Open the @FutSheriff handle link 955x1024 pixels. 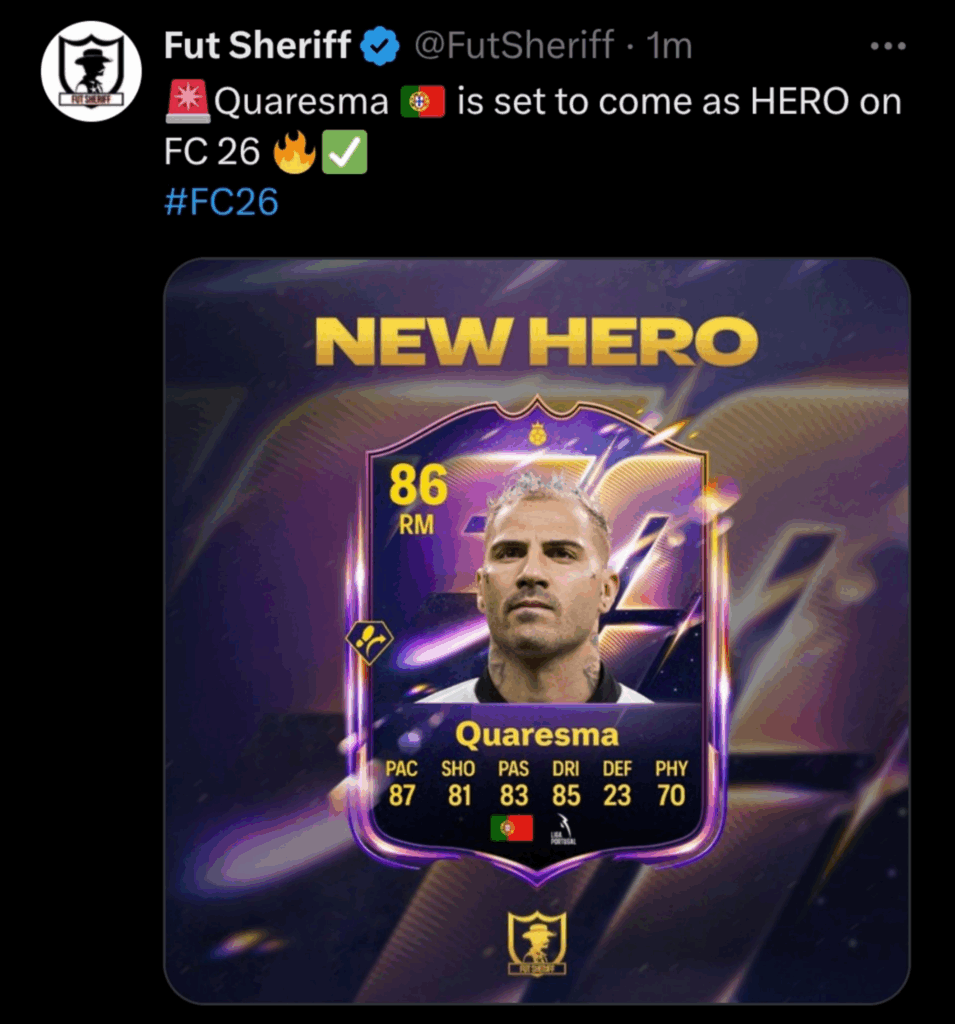[x=513, y=45]
